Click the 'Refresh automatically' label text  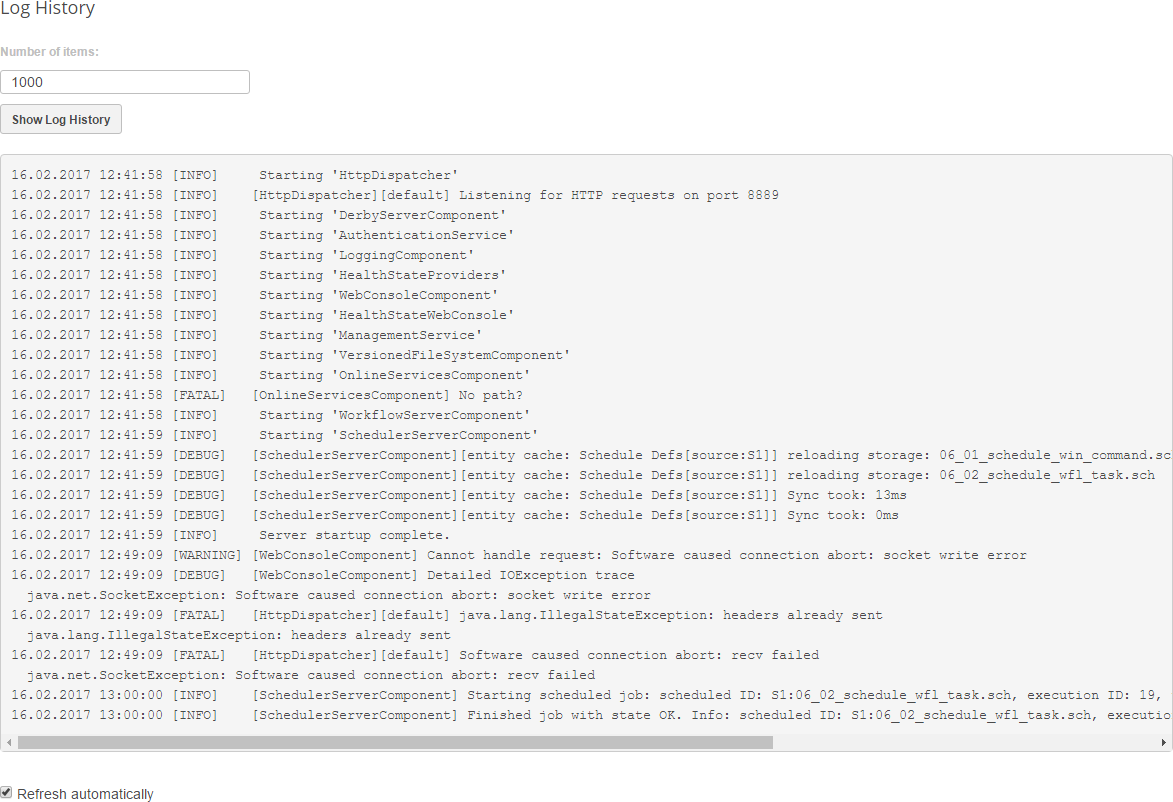click(85, 794)
